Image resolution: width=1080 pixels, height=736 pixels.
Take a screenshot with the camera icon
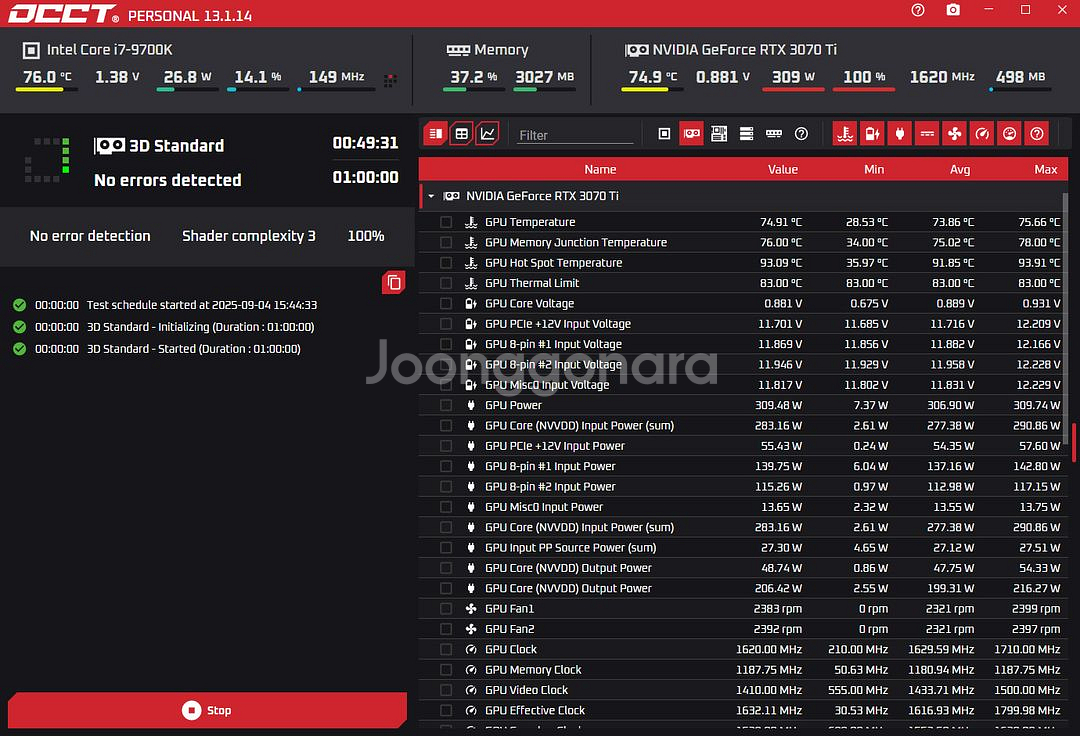pyautogui.click(x=953, y=10)
